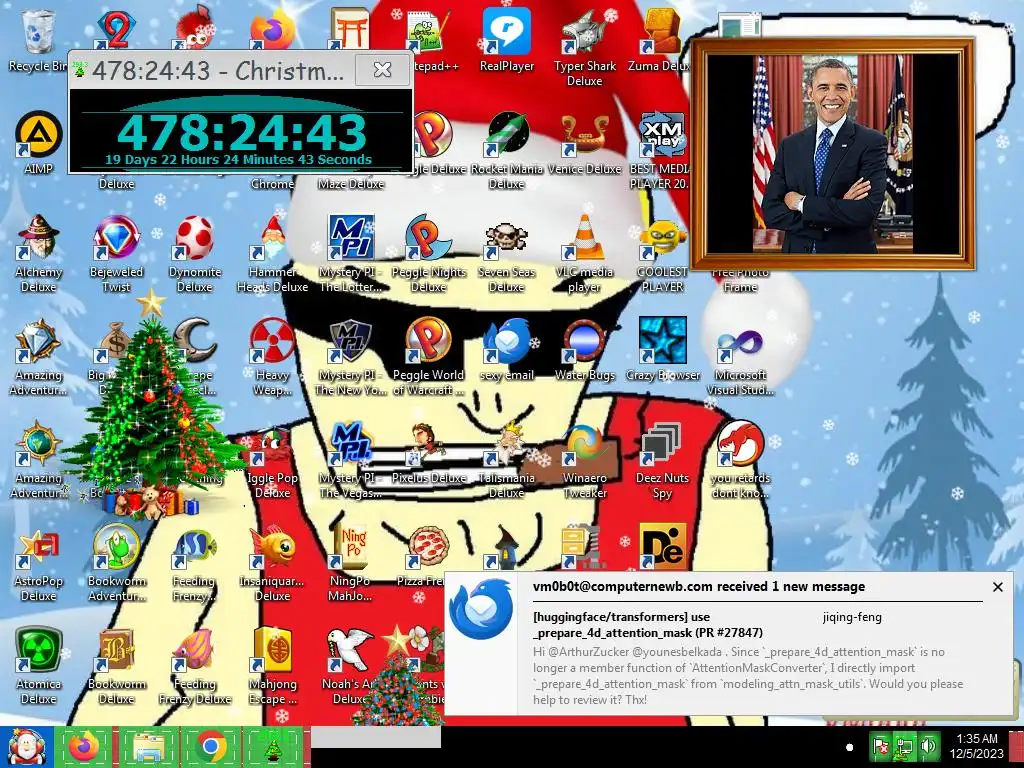Launch Bookworm Deluxe desktop shortcut
The image size is (1024, 768).
pos(116,666)
